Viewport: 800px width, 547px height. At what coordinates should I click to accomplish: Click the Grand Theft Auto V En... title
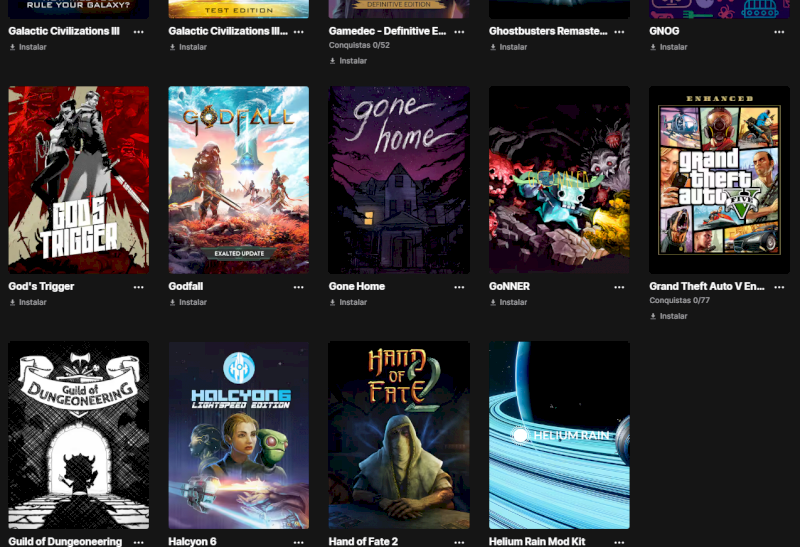(707, 286)
